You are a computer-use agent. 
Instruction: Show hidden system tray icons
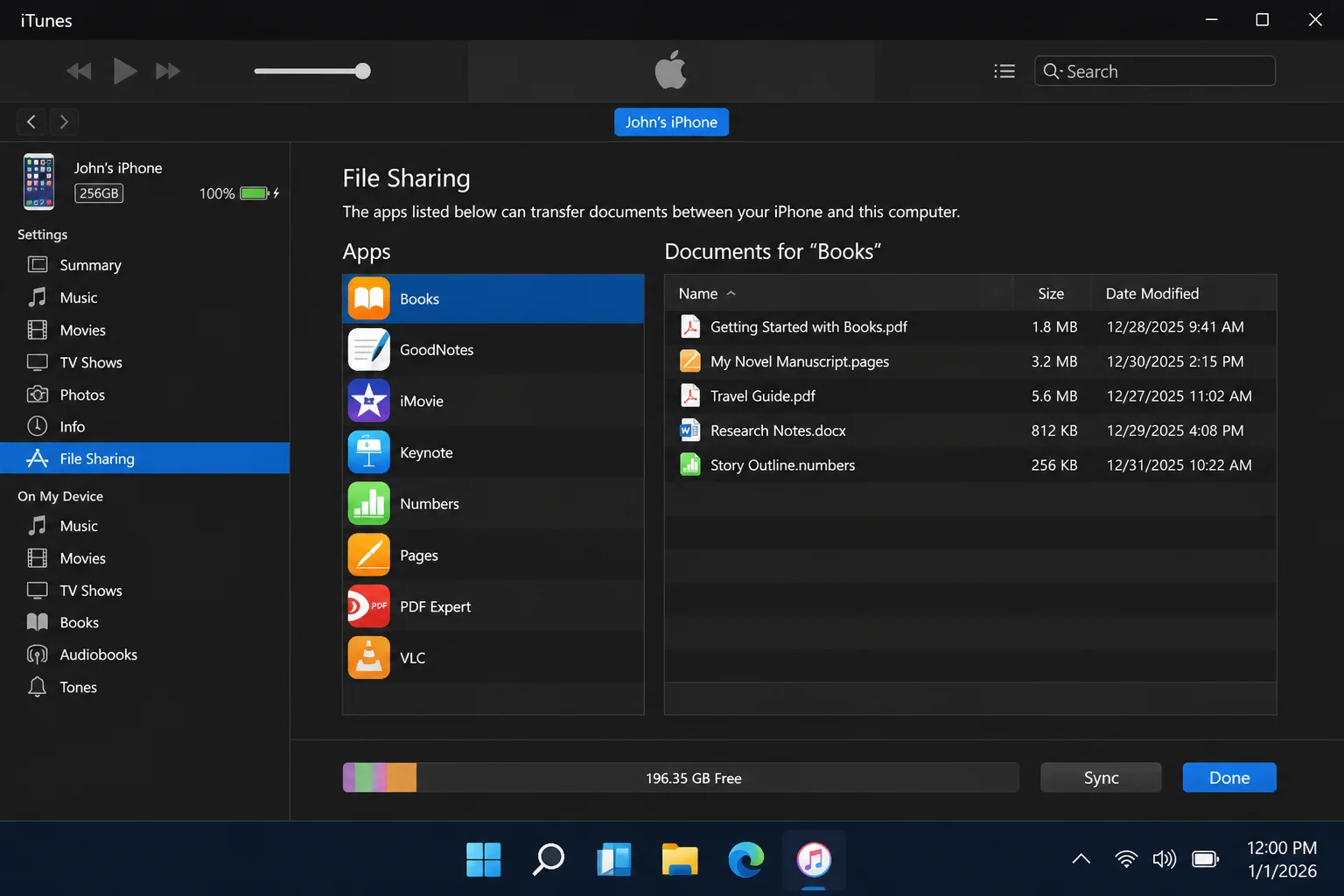1081,859
